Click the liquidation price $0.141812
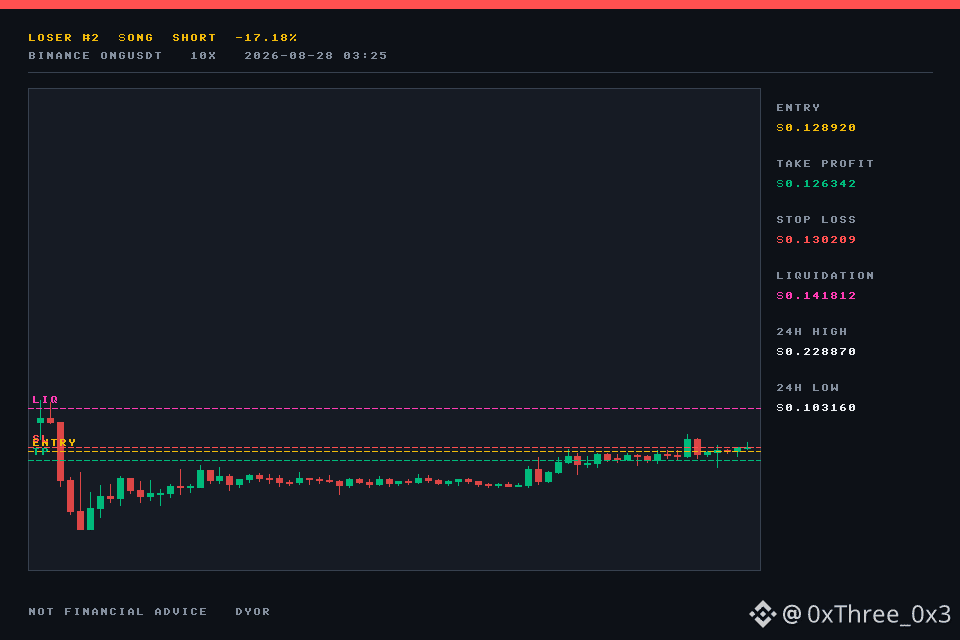This screenshot has width=960, height=640. [x=816, y=296]
